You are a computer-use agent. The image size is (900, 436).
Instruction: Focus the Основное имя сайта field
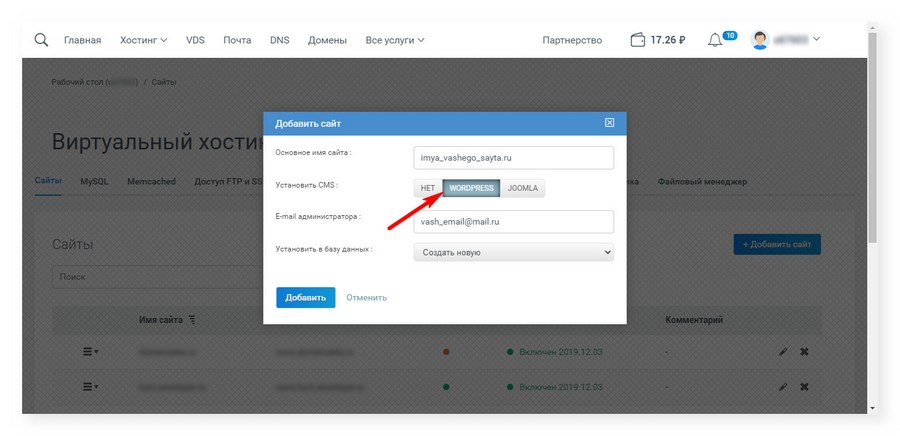pyautogui.click(x=514, y=158)
